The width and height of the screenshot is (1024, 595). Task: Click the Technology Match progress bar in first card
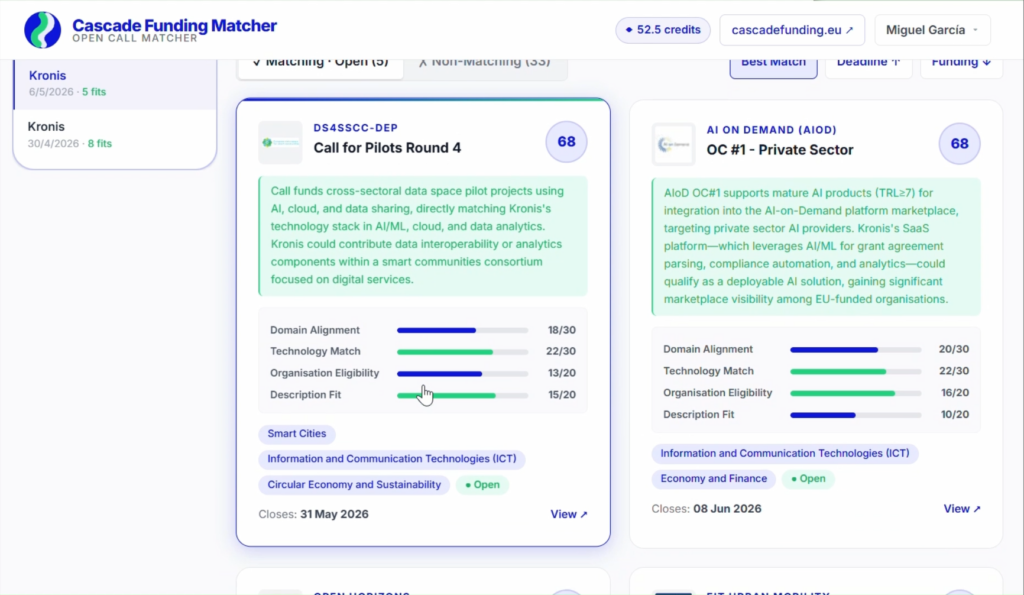tap(462, 352)
